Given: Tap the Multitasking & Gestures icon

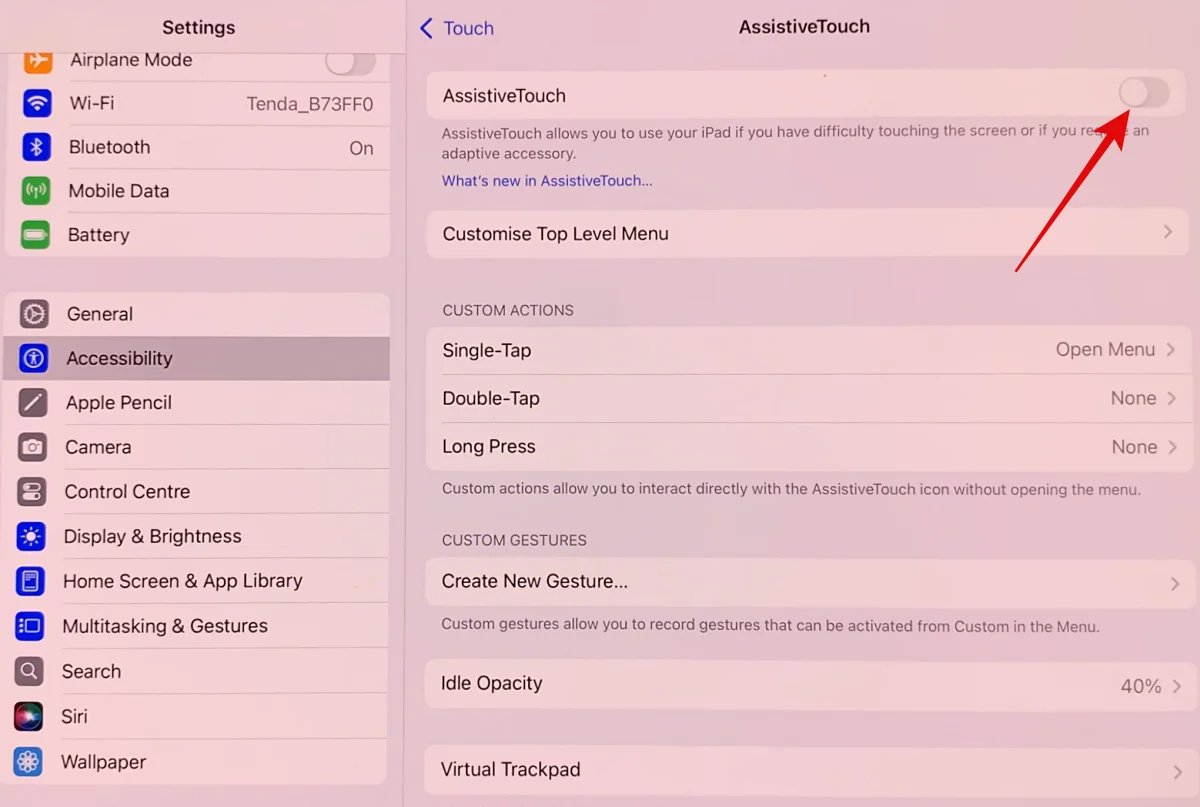Looking at the screenshot, I should (x=30, y=626).
